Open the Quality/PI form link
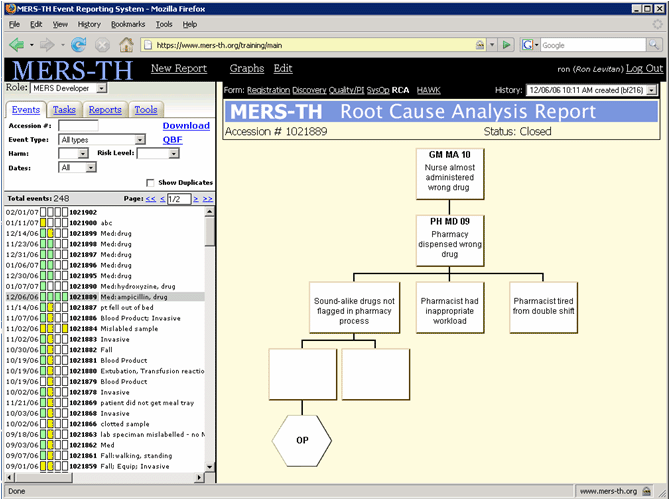The width and height of the screenshot is (669, 499). pos(346,90)
